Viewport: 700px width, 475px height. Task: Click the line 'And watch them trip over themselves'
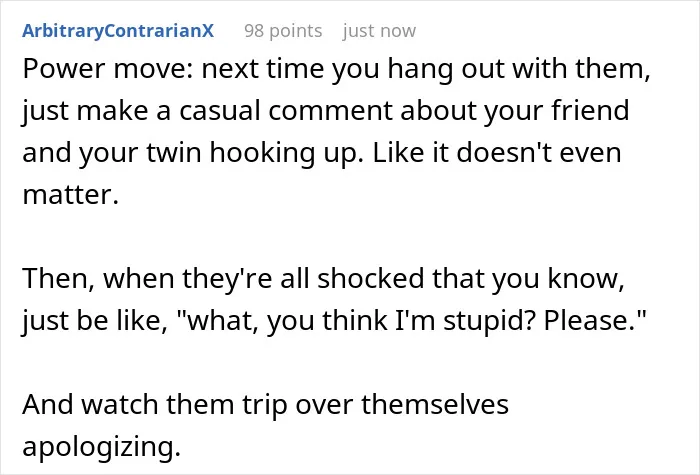(265, 404)
